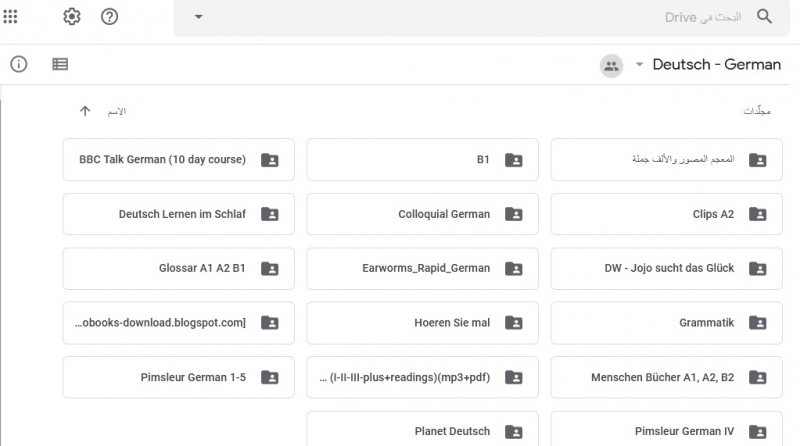Click folder icon of Hoeren Sie mal
Image resolution: width=800 pixels, height=446 pixels.
tap(513, 323)
